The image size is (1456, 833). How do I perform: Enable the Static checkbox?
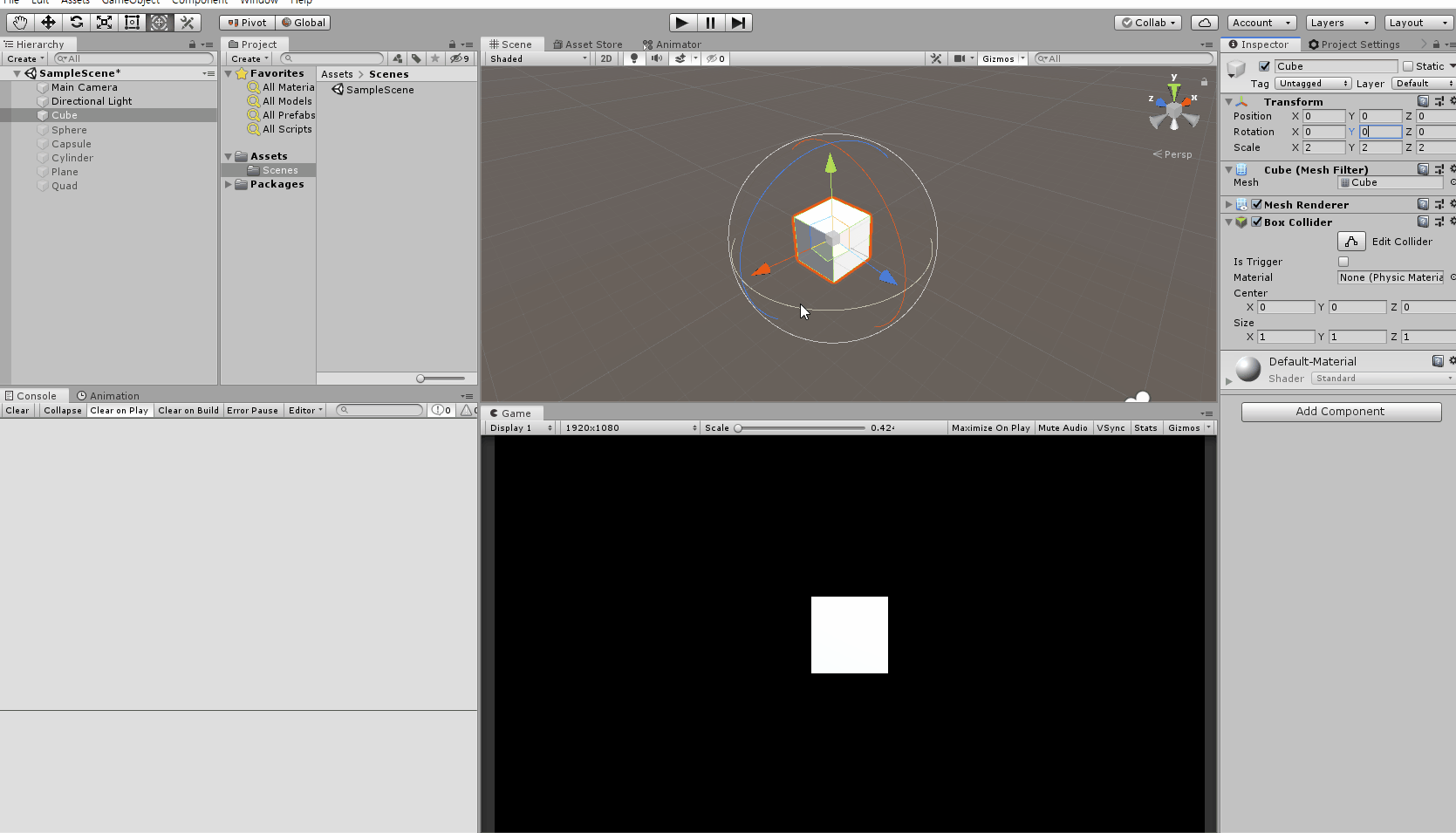click(1408, 66)
